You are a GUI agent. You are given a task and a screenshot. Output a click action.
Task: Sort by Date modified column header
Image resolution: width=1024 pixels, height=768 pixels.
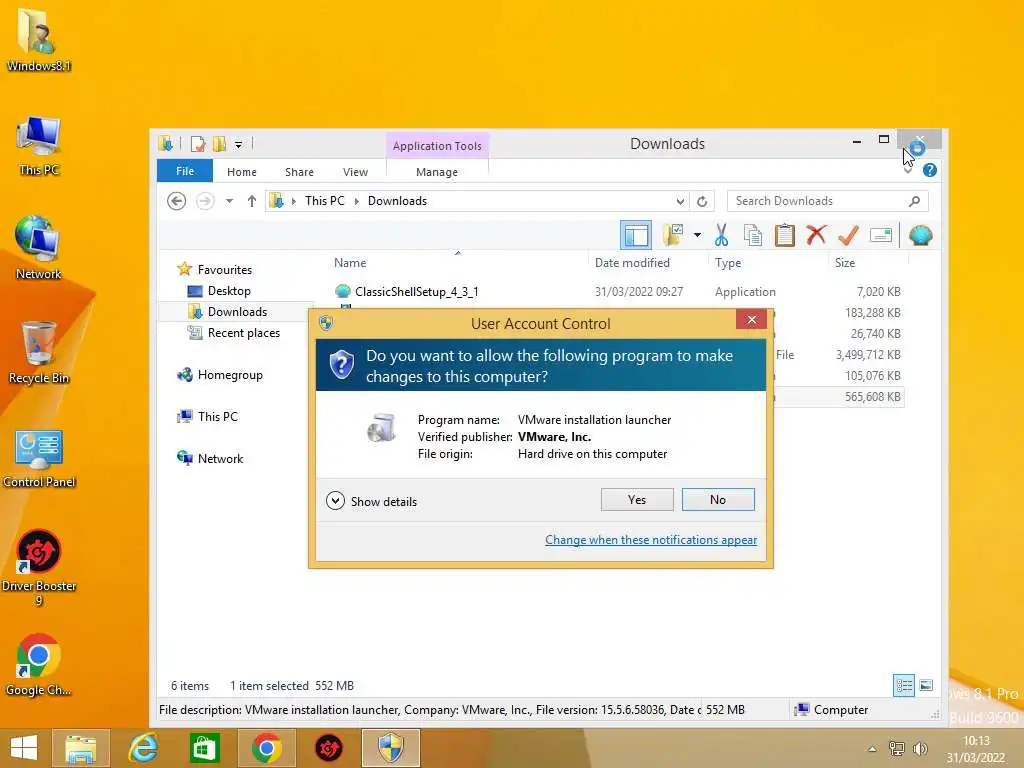pyautogui.click(x=632, y=263)
